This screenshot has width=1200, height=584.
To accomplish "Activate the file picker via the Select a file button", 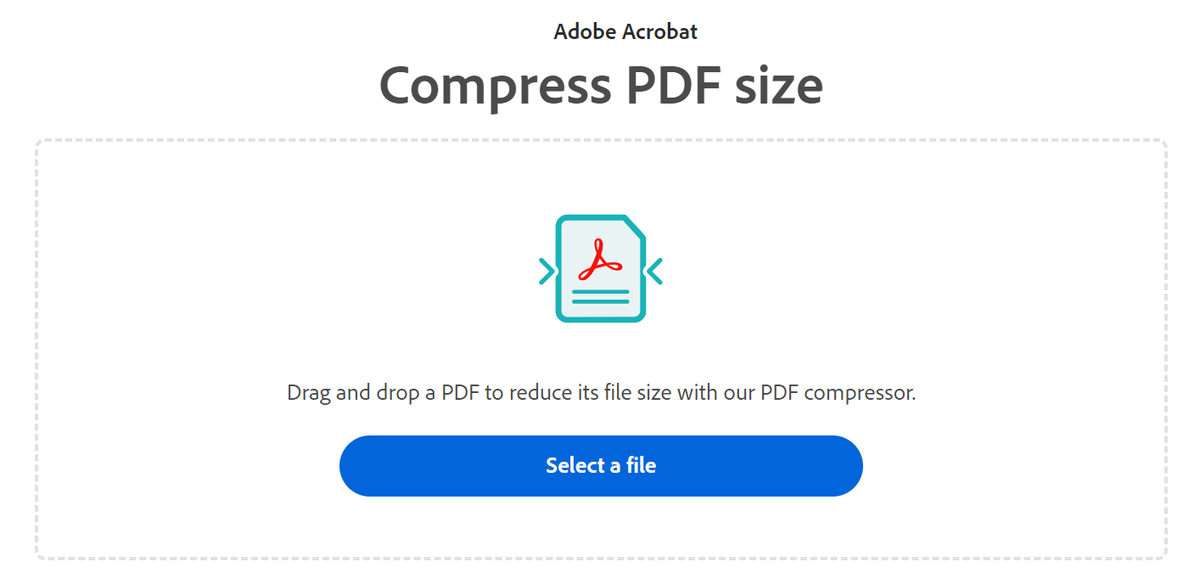I will (601, 465).
